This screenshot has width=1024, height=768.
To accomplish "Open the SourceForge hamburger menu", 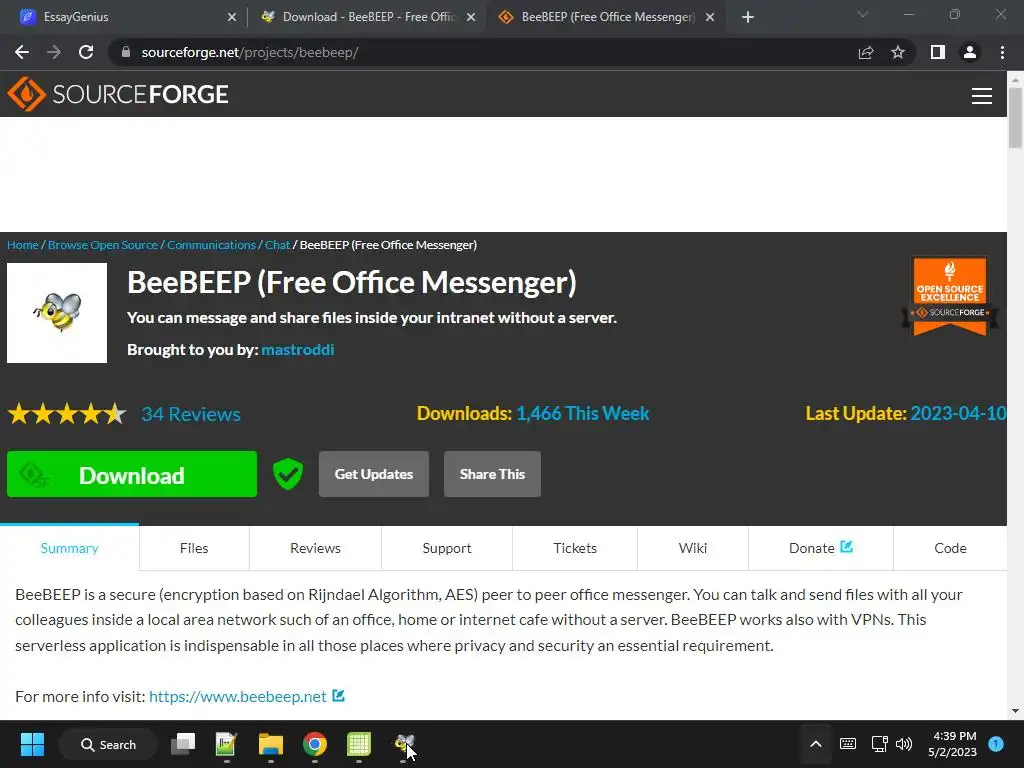I will [982, 95].
